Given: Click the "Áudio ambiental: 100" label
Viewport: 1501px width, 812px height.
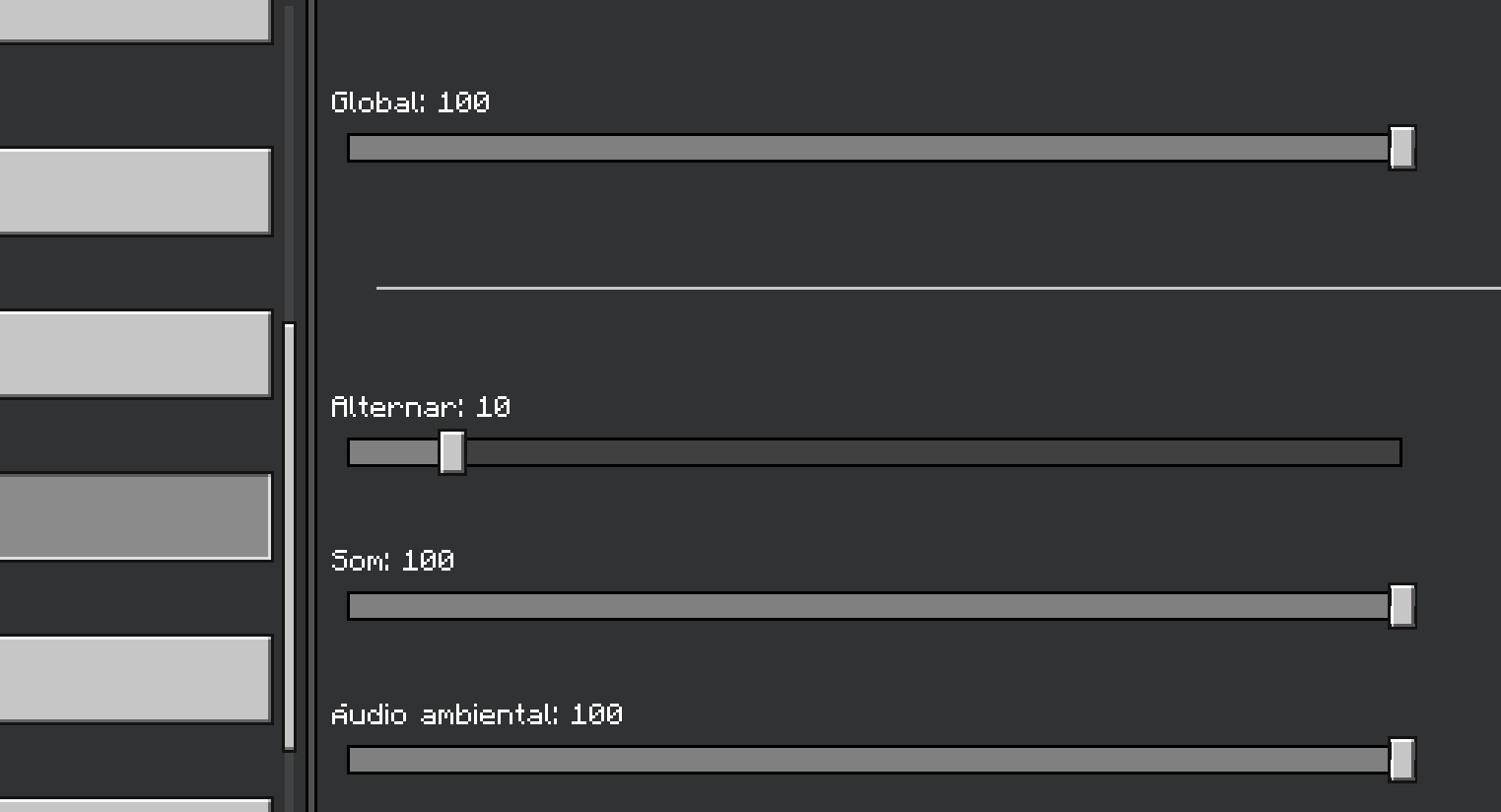Looking at the screenshot, I should click(476, 714).
